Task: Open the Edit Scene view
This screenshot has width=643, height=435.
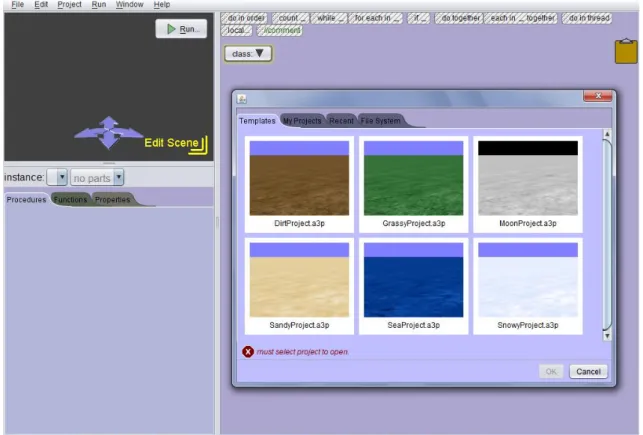Action: (176, 145)
